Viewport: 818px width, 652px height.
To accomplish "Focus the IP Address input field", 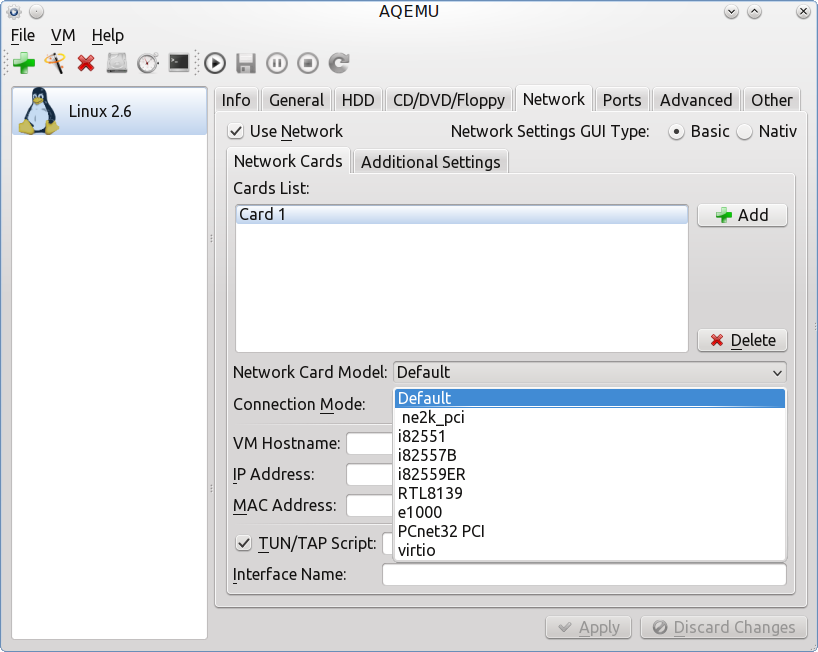I will (370, 475).
